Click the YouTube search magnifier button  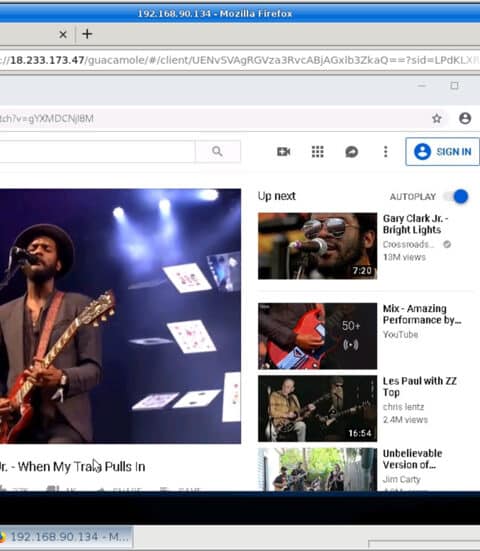[218, 151]
